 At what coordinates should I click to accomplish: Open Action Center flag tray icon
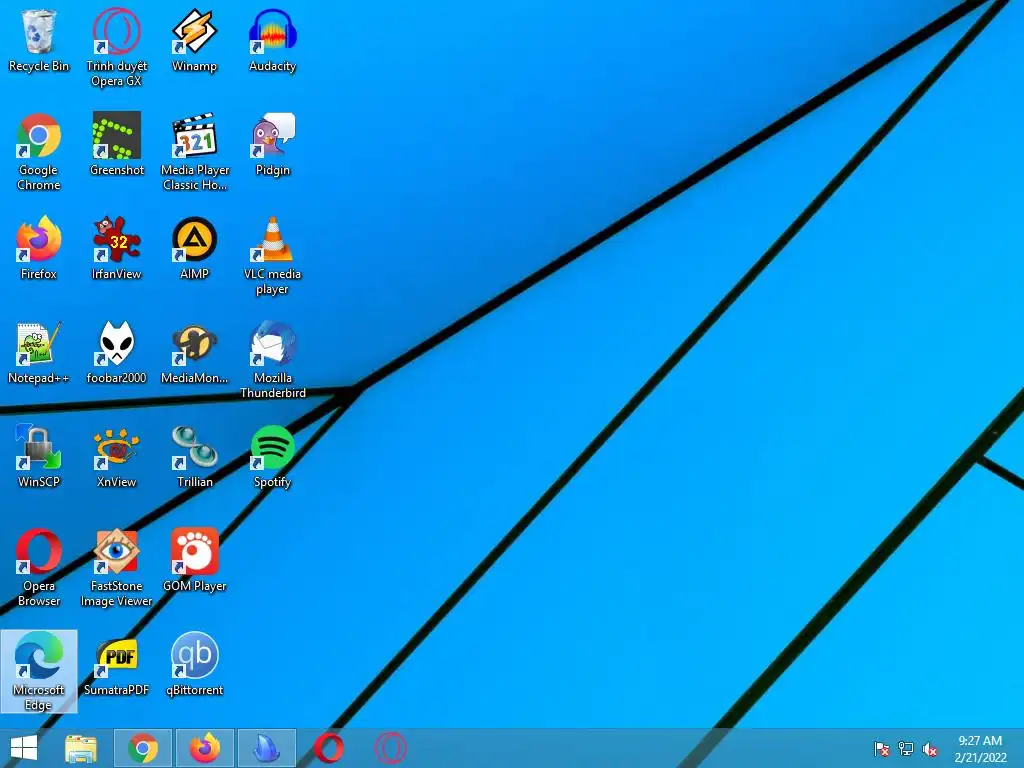pos(882,749)
